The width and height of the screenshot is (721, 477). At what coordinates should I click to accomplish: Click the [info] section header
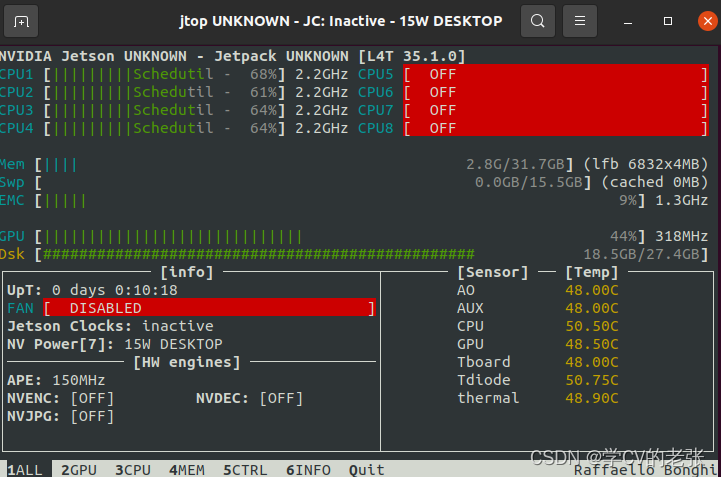187,272
